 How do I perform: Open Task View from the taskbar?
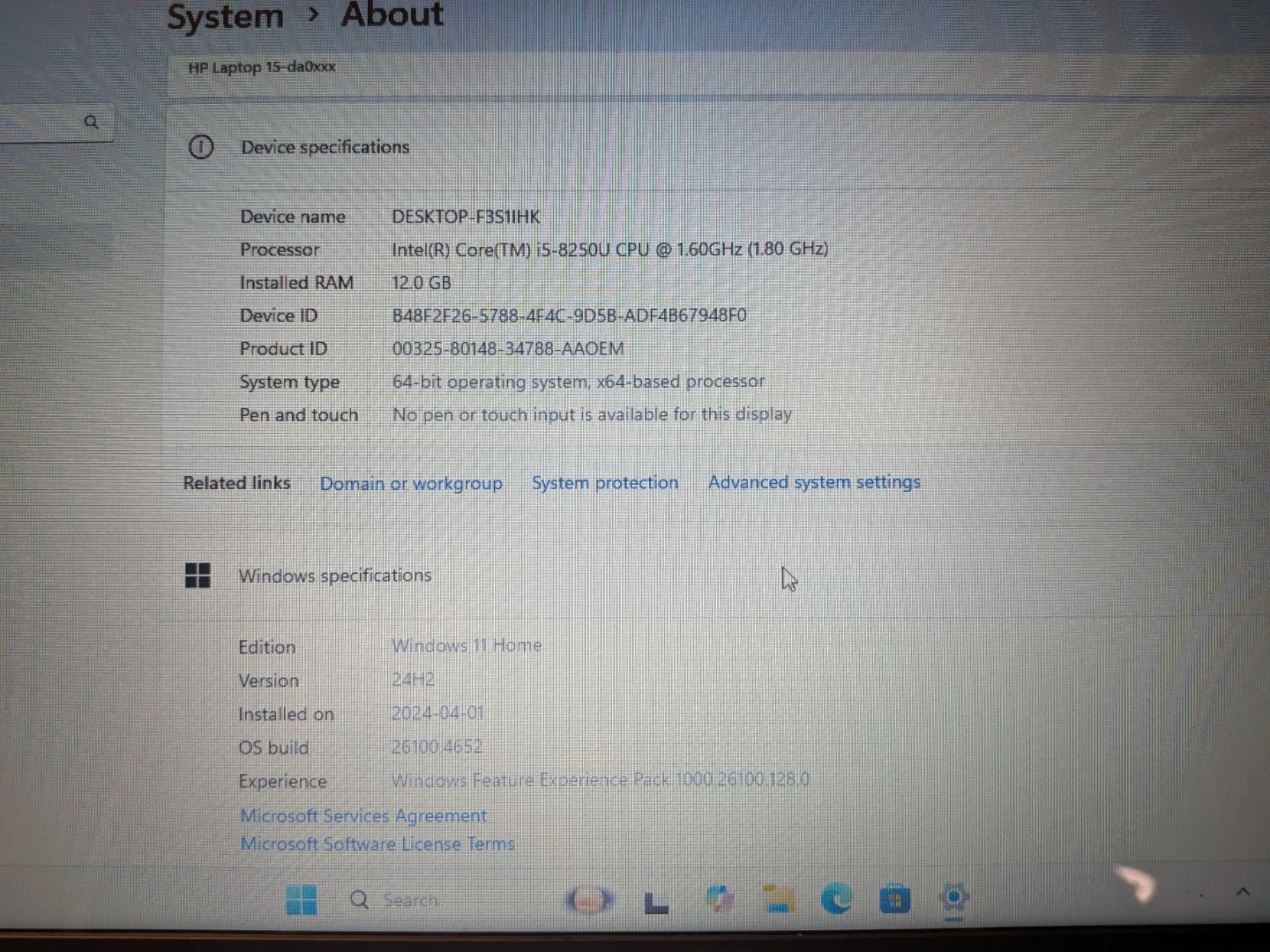[x=655, y=901]
